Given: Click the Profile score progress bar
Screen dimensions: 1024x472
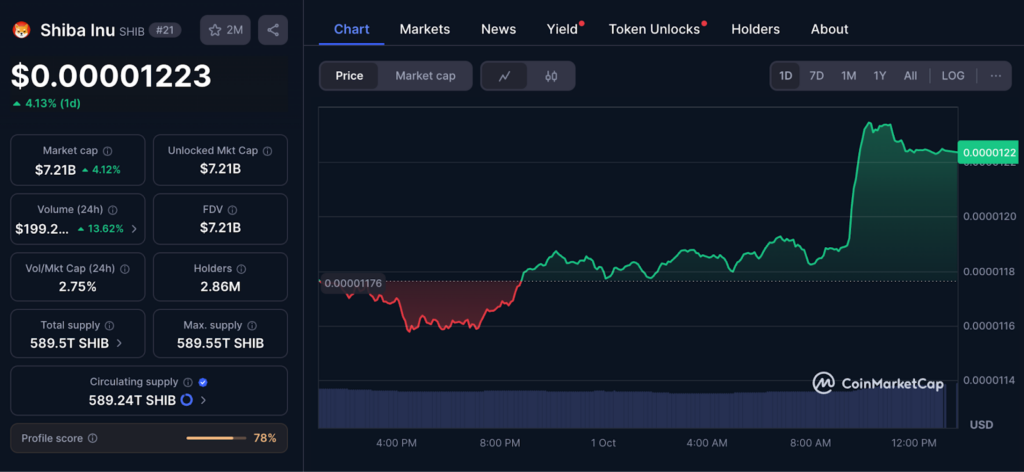Looking at the screenshot, I should pyautogui.click(x=215, y=438).
